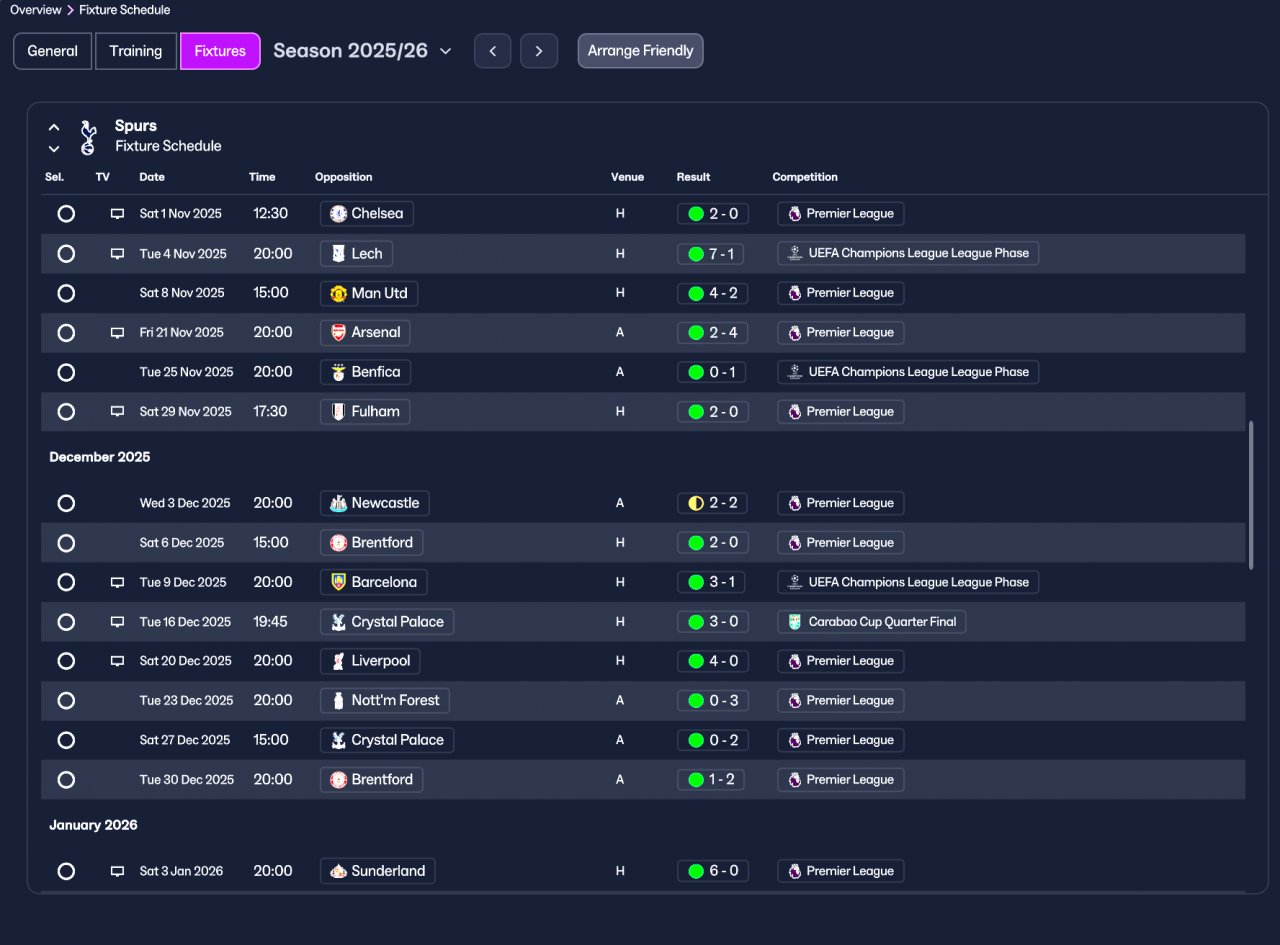Click the TV icon on the Liverpool match row

pos(117,661)
